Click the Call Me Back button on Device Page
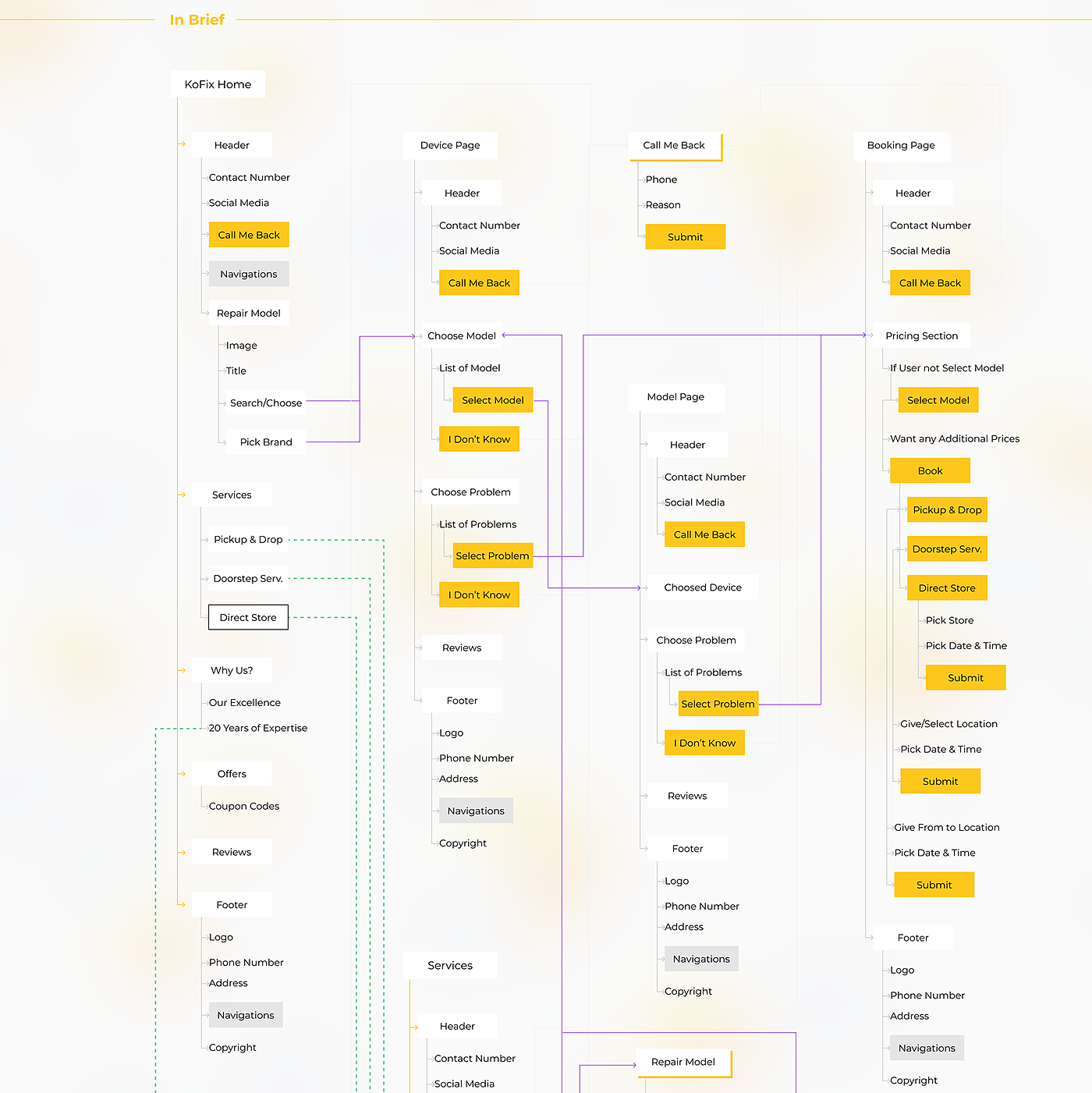The height and width of the screenshot is (1093, 1092). 479,283
